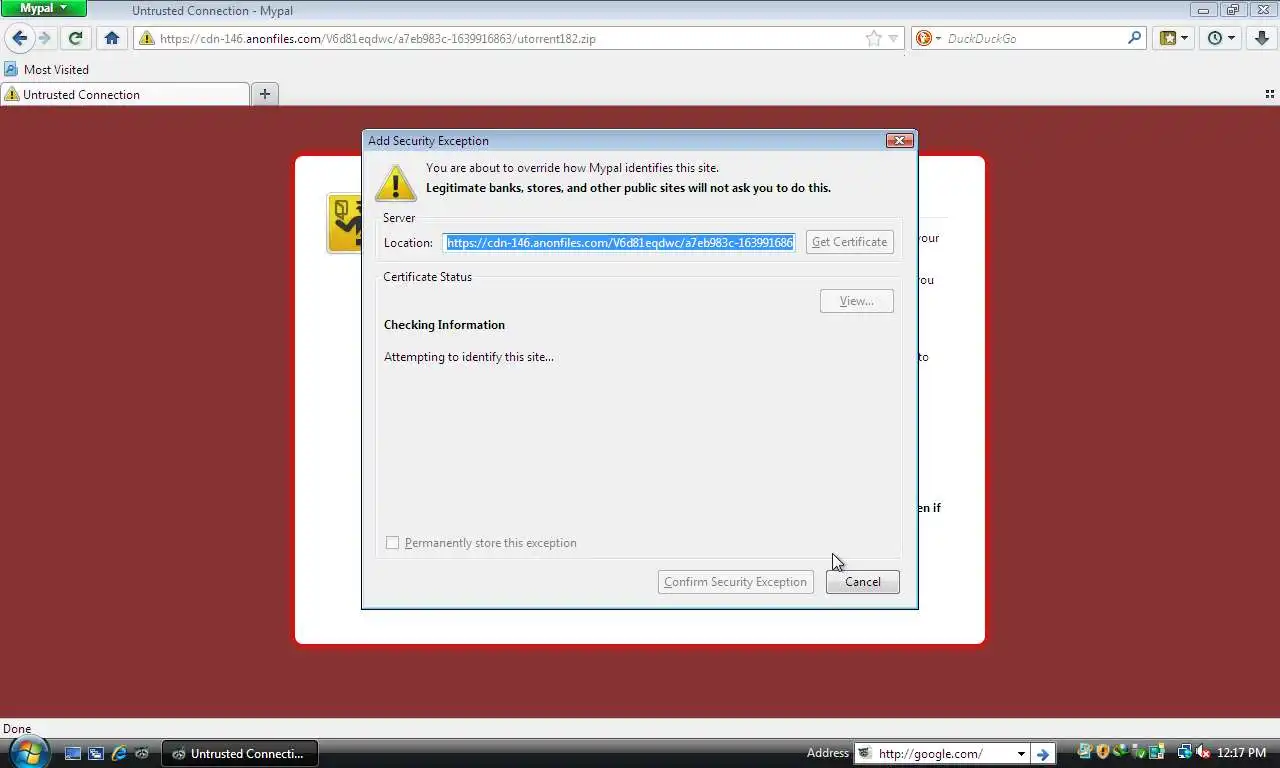This screenshot has height=768, width=1280.
Task: Click the View... certificate button
Action: tap(856, 301)
